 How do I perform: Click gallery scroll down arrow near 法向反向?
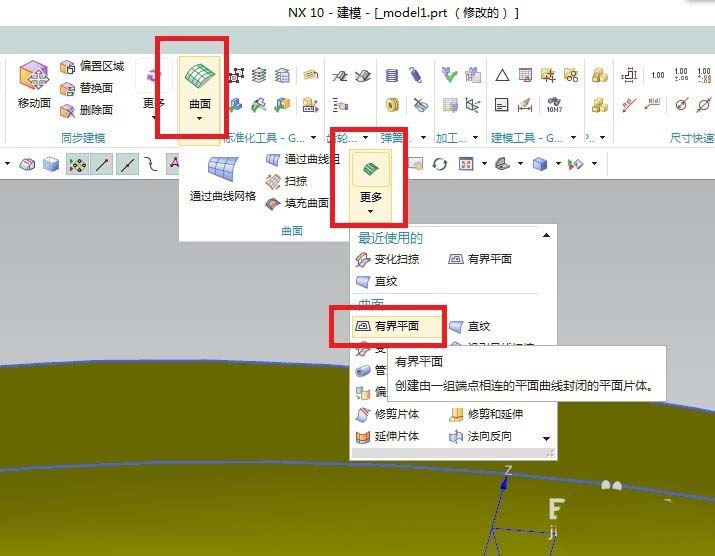click(546, 439)
